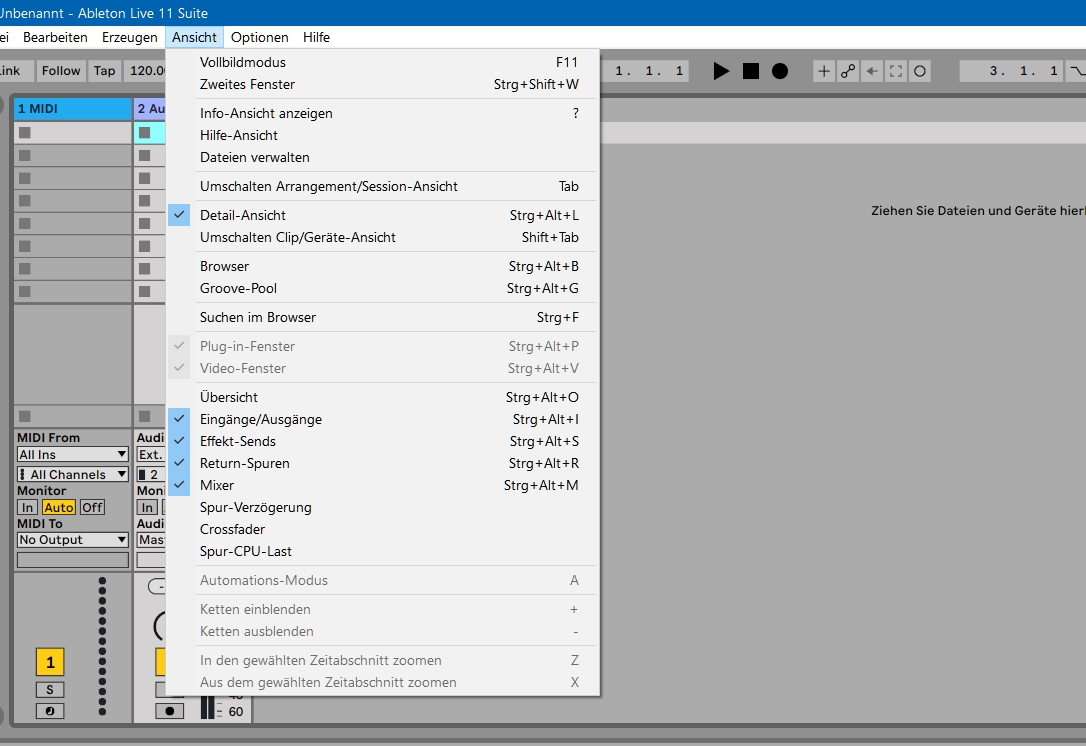This screenshot has width=1086, height=746.
Task: Open the All Channels dropdown
Action: pyautogui.click(x=73, y=474)
